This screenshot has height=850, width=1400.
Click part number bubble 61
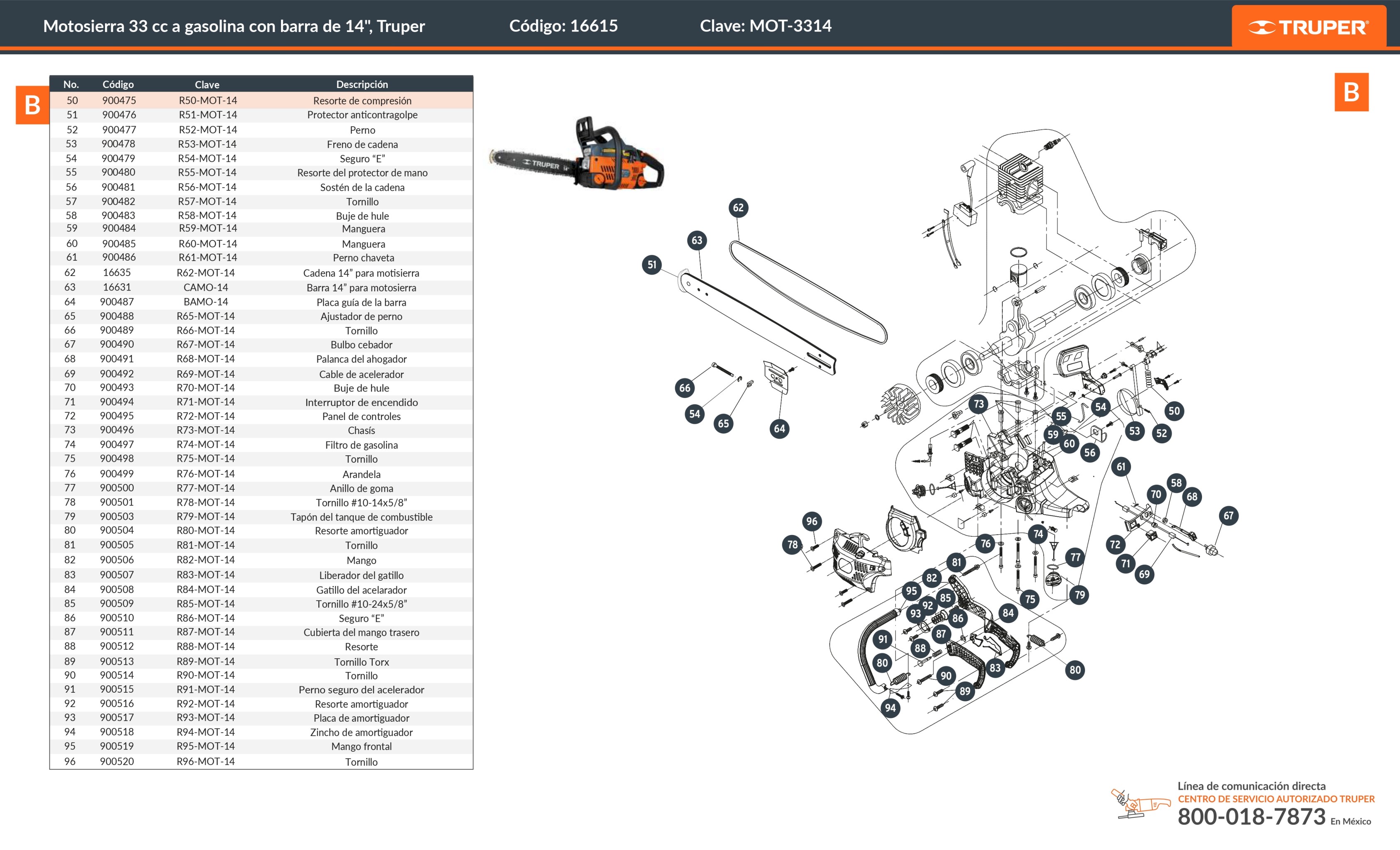click(1120, 467)
